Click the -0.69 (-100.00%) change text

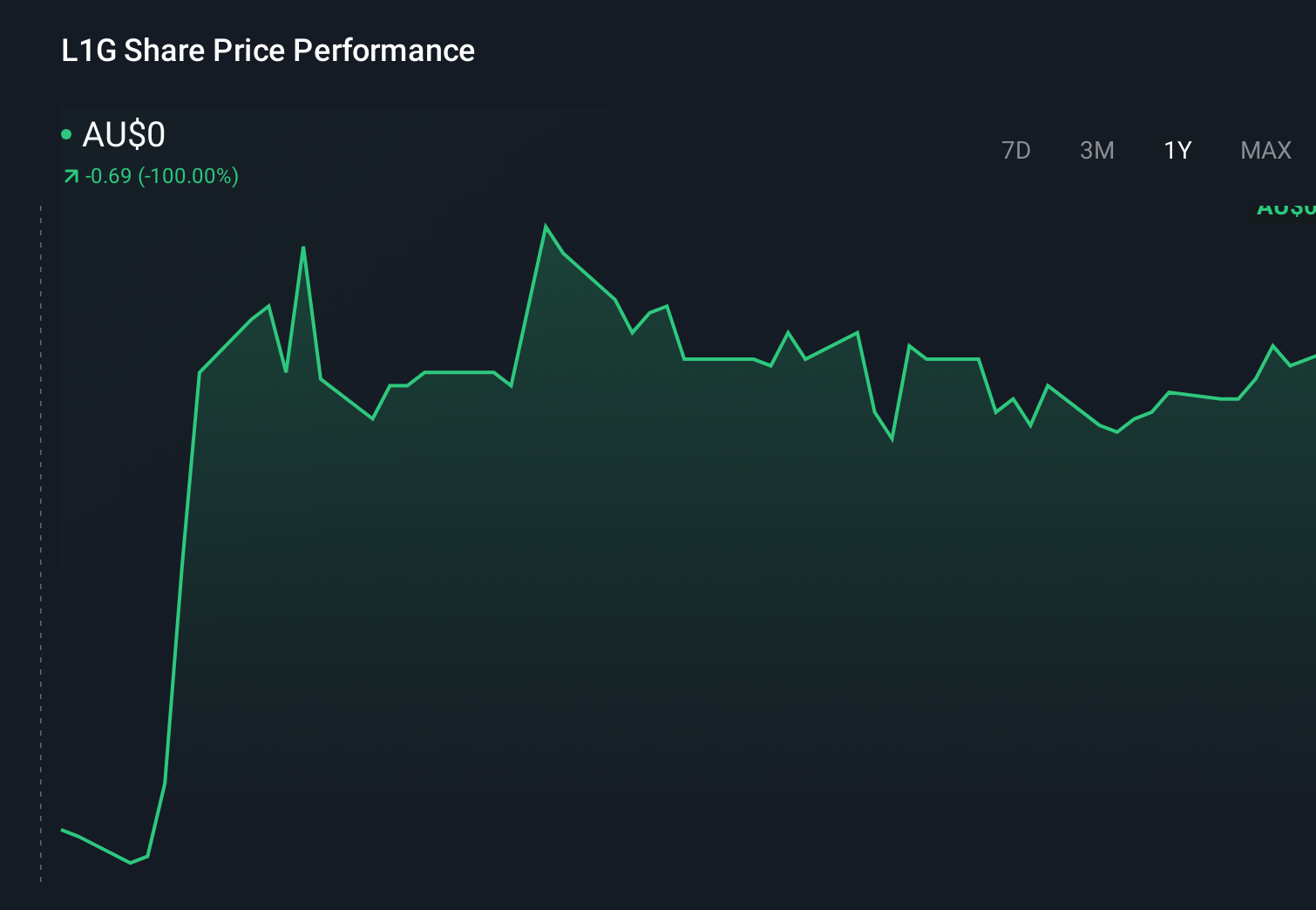click(x=162, y=176)
